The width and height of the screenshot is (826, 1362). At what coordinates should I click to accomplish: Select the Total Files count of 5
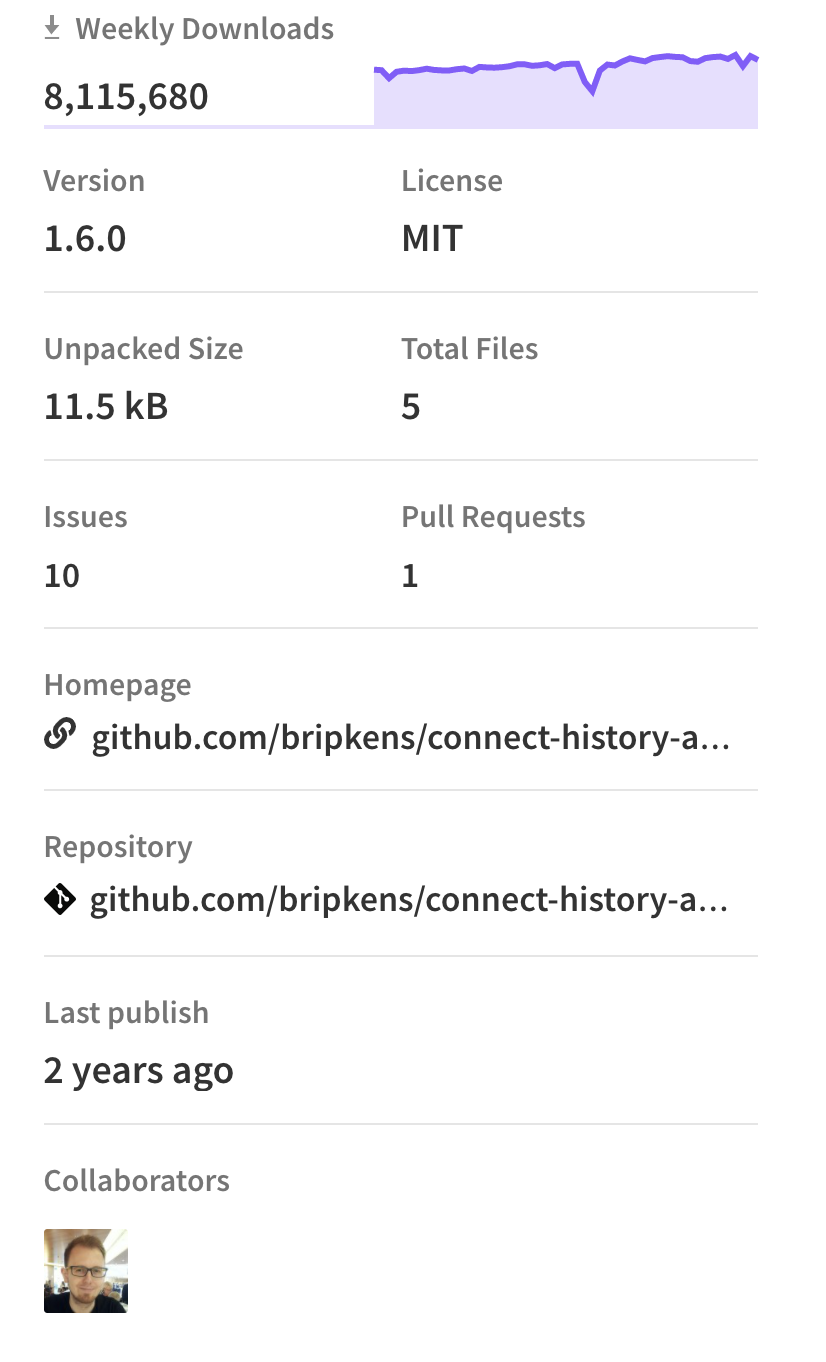(410, 406)
